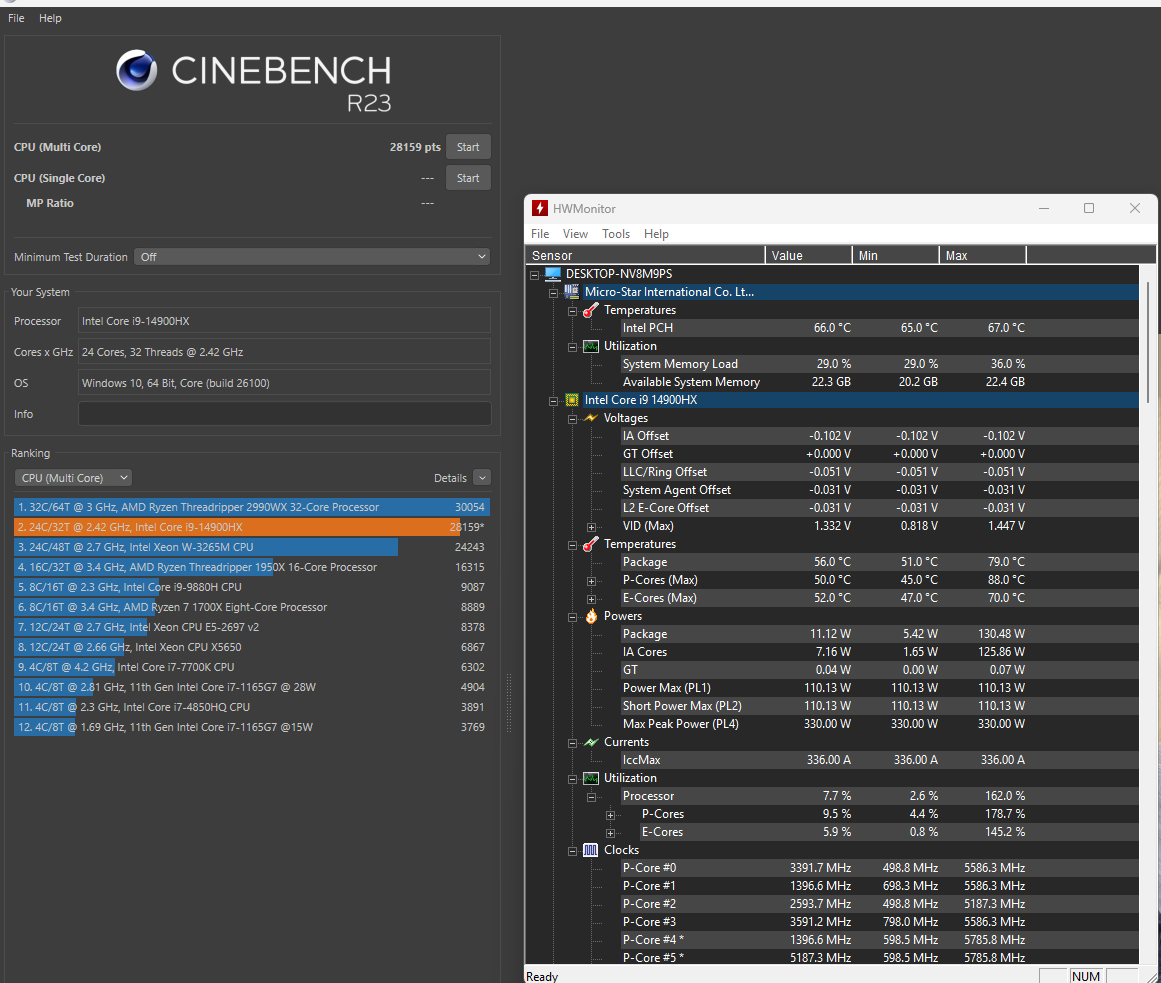Click the NUM status bar indicator
Screen dimensions: 1161x983
point(1086,976)
